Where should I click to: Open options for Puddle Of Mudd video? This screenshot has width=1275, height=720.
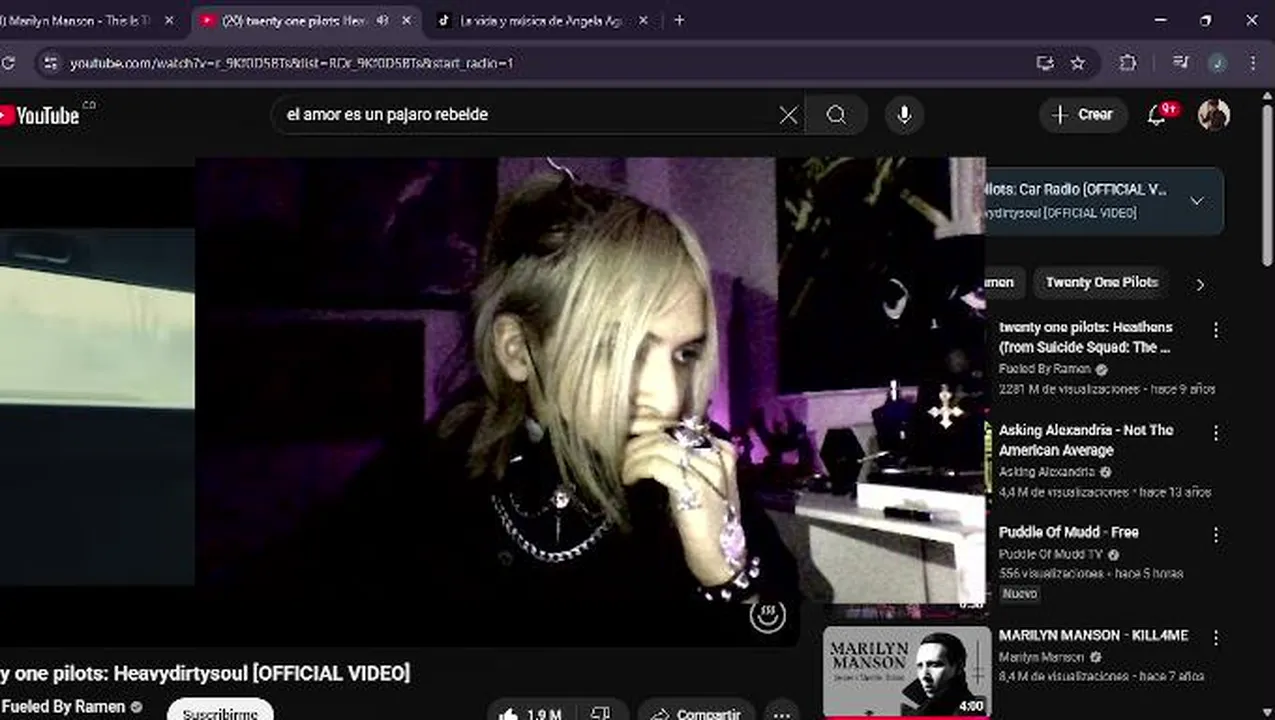[1216, 535]
